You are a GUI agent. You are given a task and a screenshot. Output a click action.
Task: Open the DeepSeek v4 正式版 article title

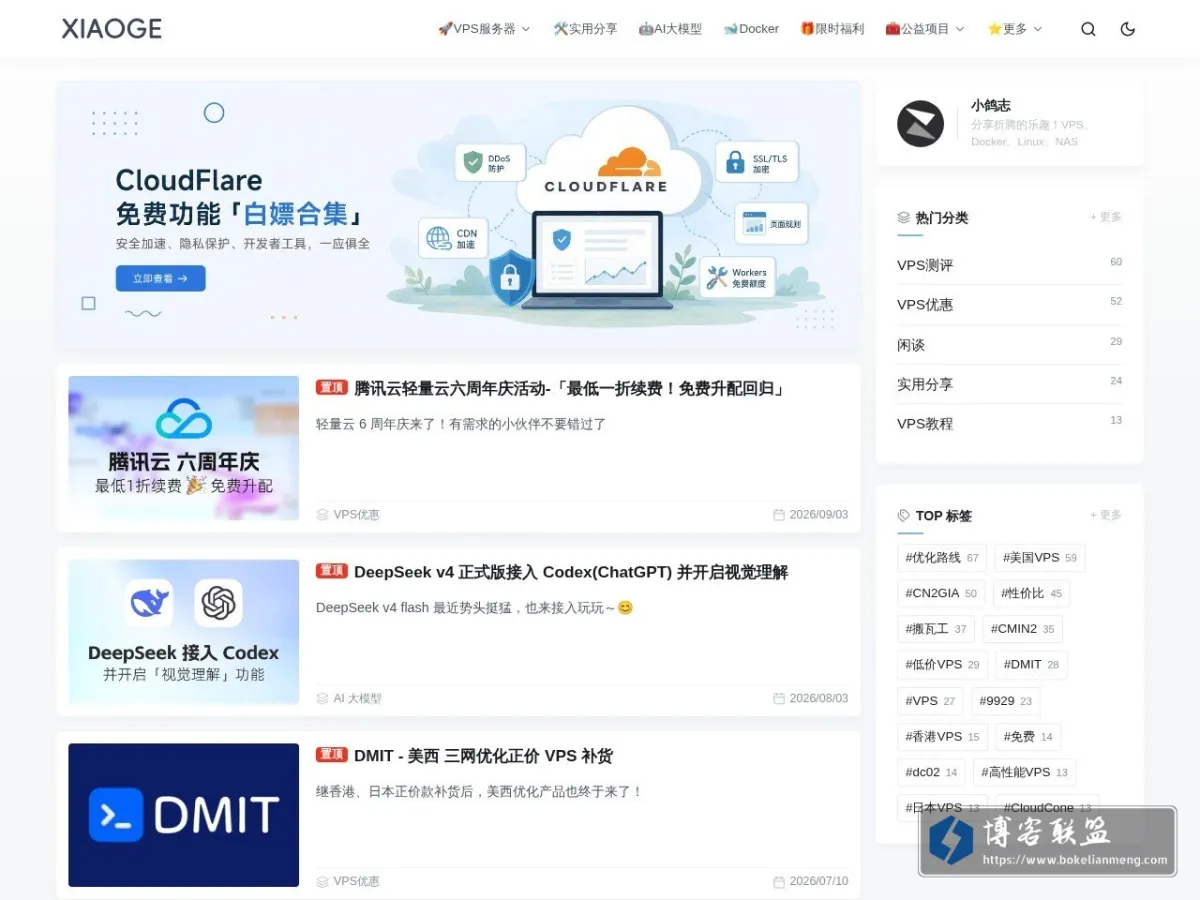coord(571,572)
